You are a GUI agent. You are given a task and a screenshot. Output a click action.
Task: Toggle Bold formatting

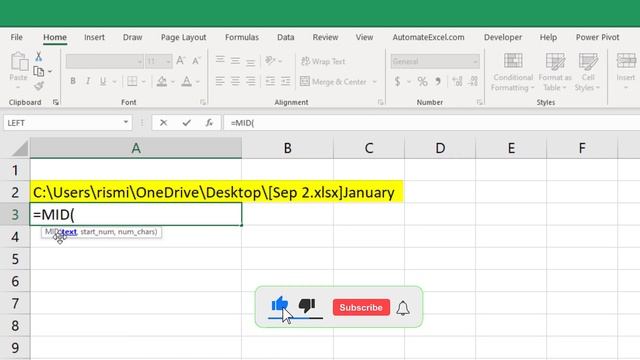pos(73,81)
